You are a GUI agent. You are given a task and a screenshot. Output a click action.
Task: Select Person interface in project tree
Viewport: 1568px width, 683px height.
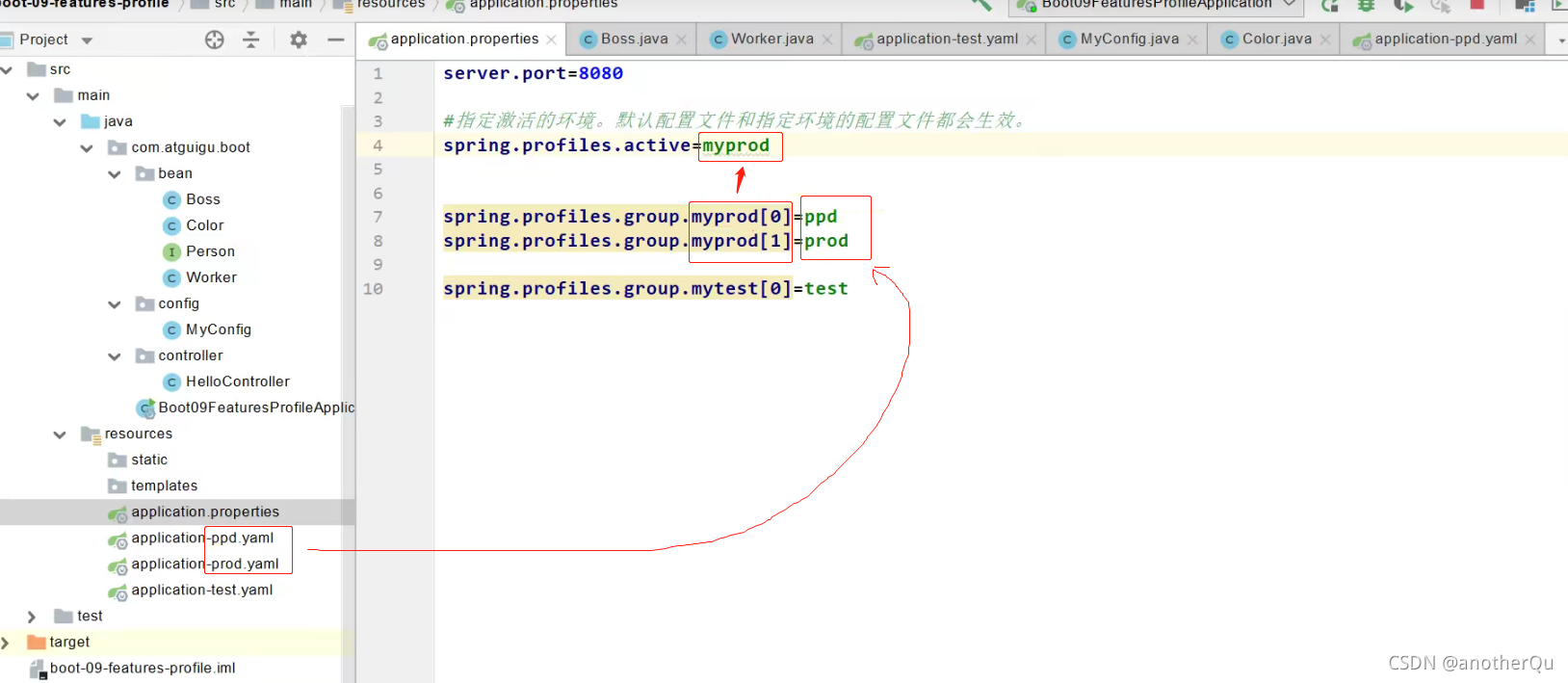click(x=199, y=251)
